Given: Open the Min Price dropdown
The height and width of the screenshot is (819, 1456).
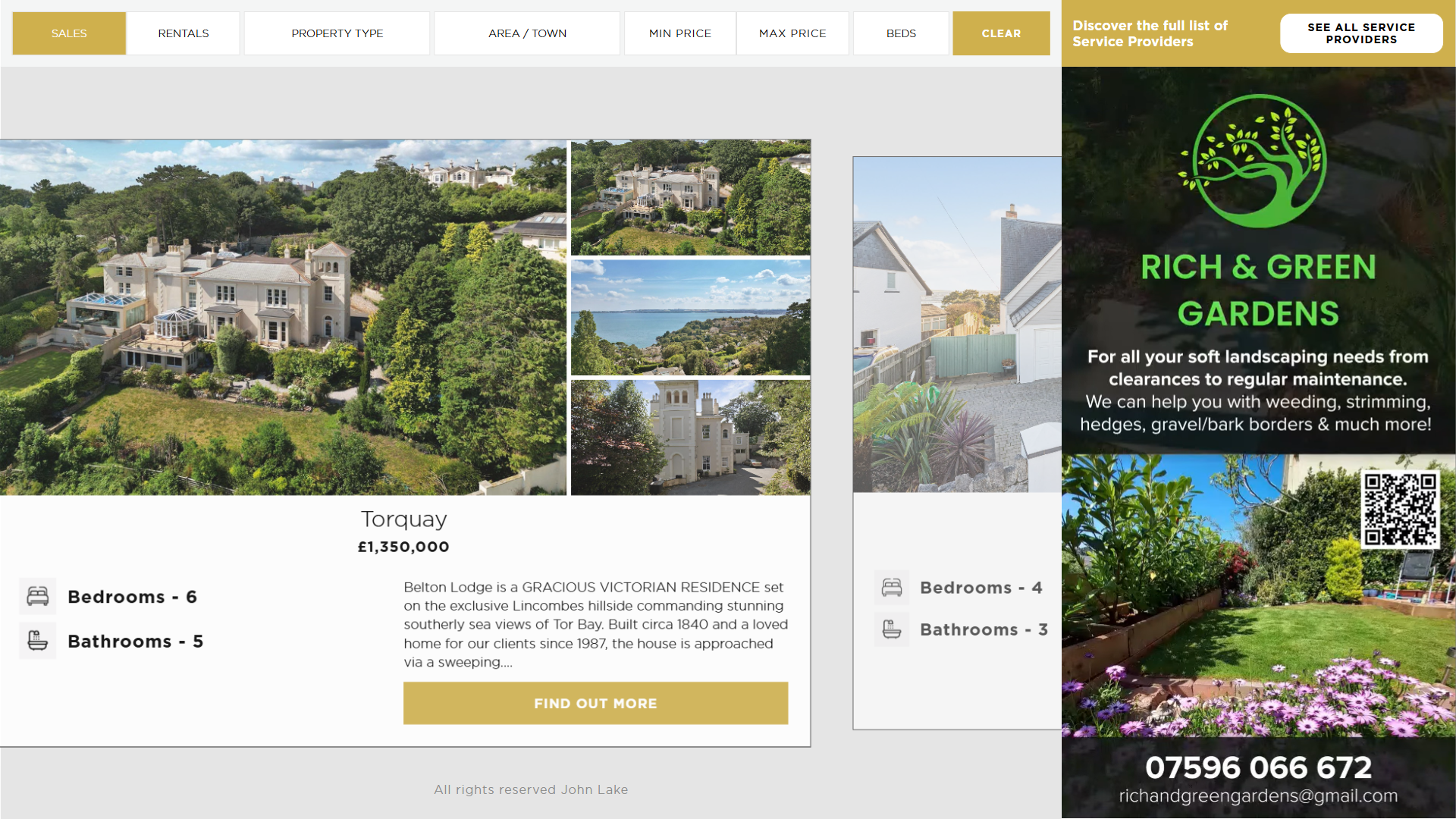Looking at the screenshot, I should [679, 33].
